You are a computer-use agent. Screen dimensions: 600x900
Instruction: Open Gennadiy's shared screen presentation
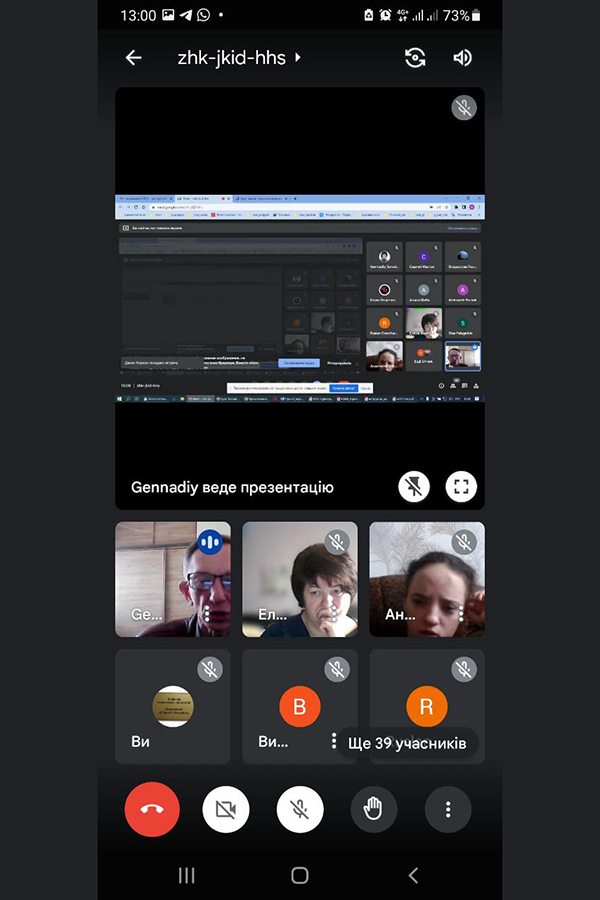300,298
